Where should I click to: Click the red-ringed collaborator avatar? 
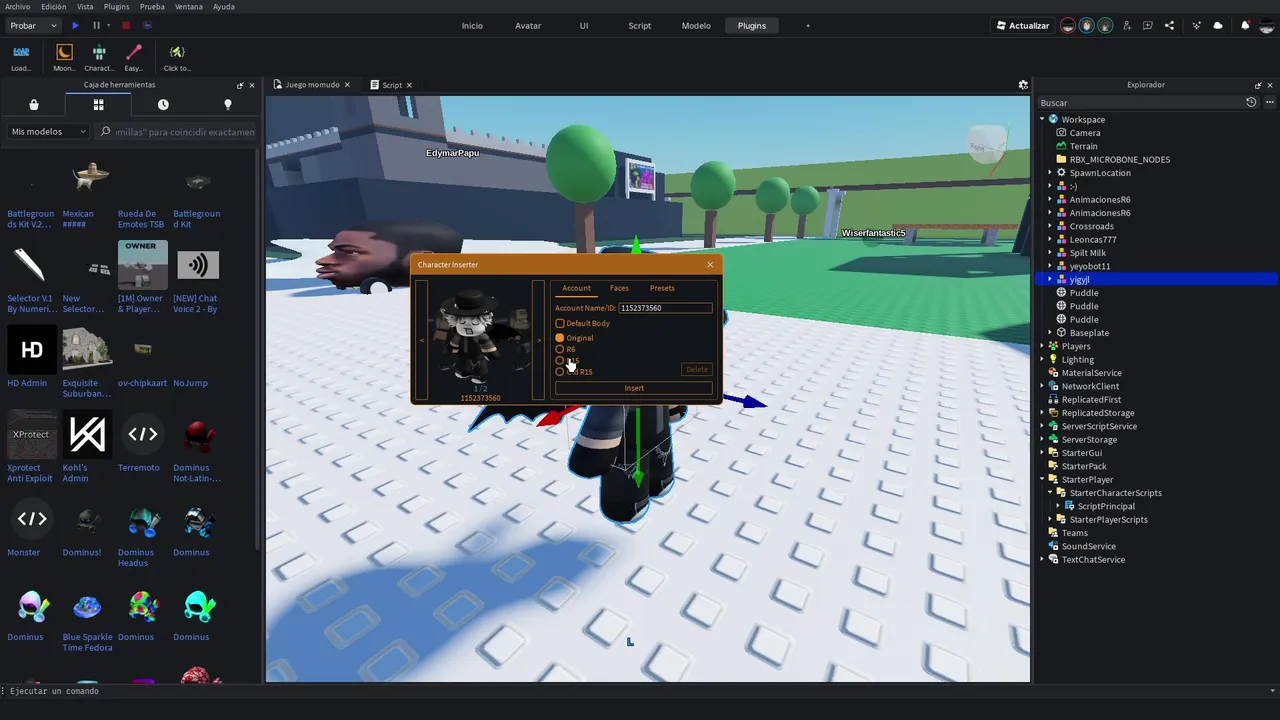tap(1069, 25)
